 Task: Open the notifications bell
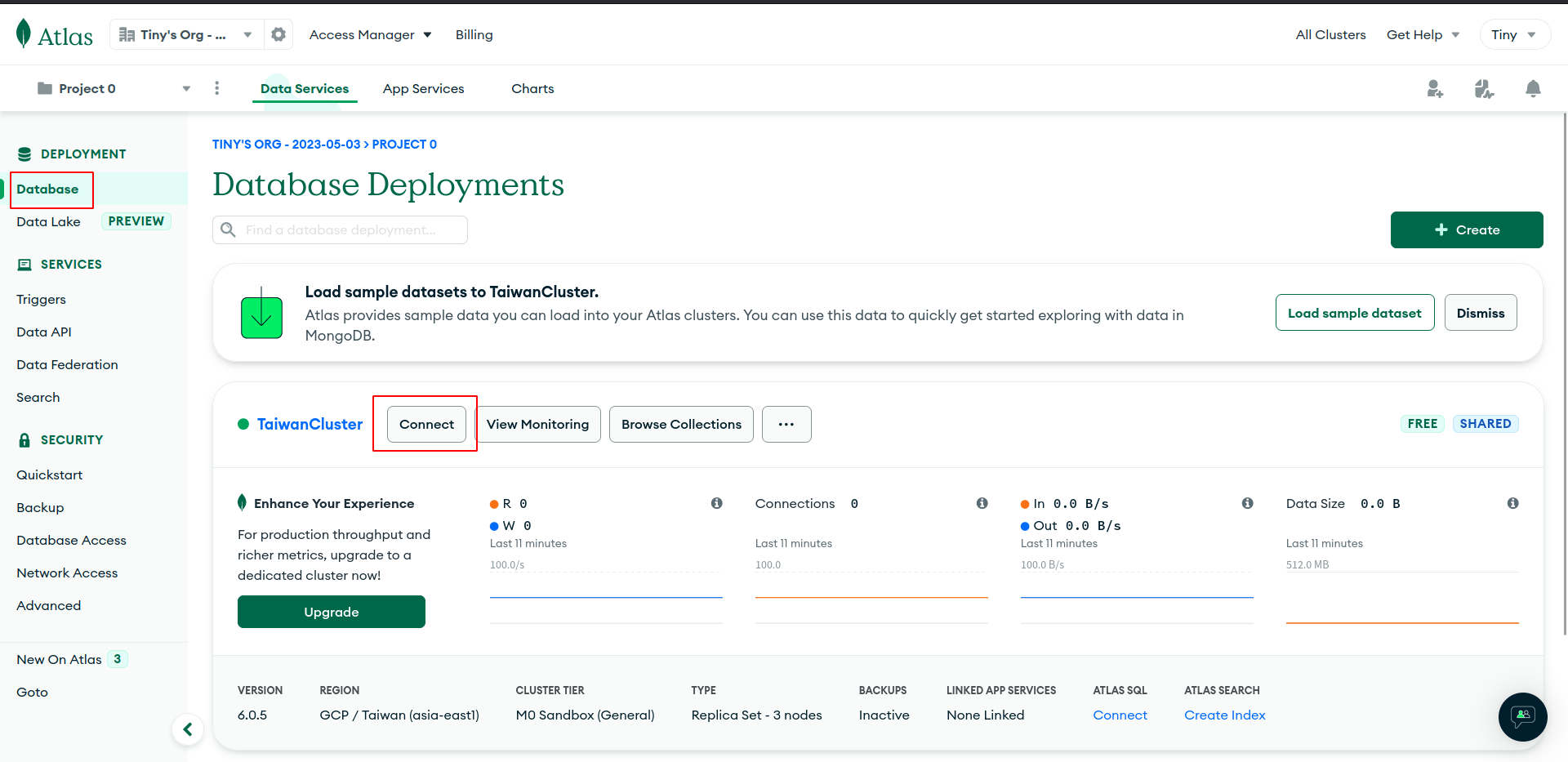click(1533, 88)
